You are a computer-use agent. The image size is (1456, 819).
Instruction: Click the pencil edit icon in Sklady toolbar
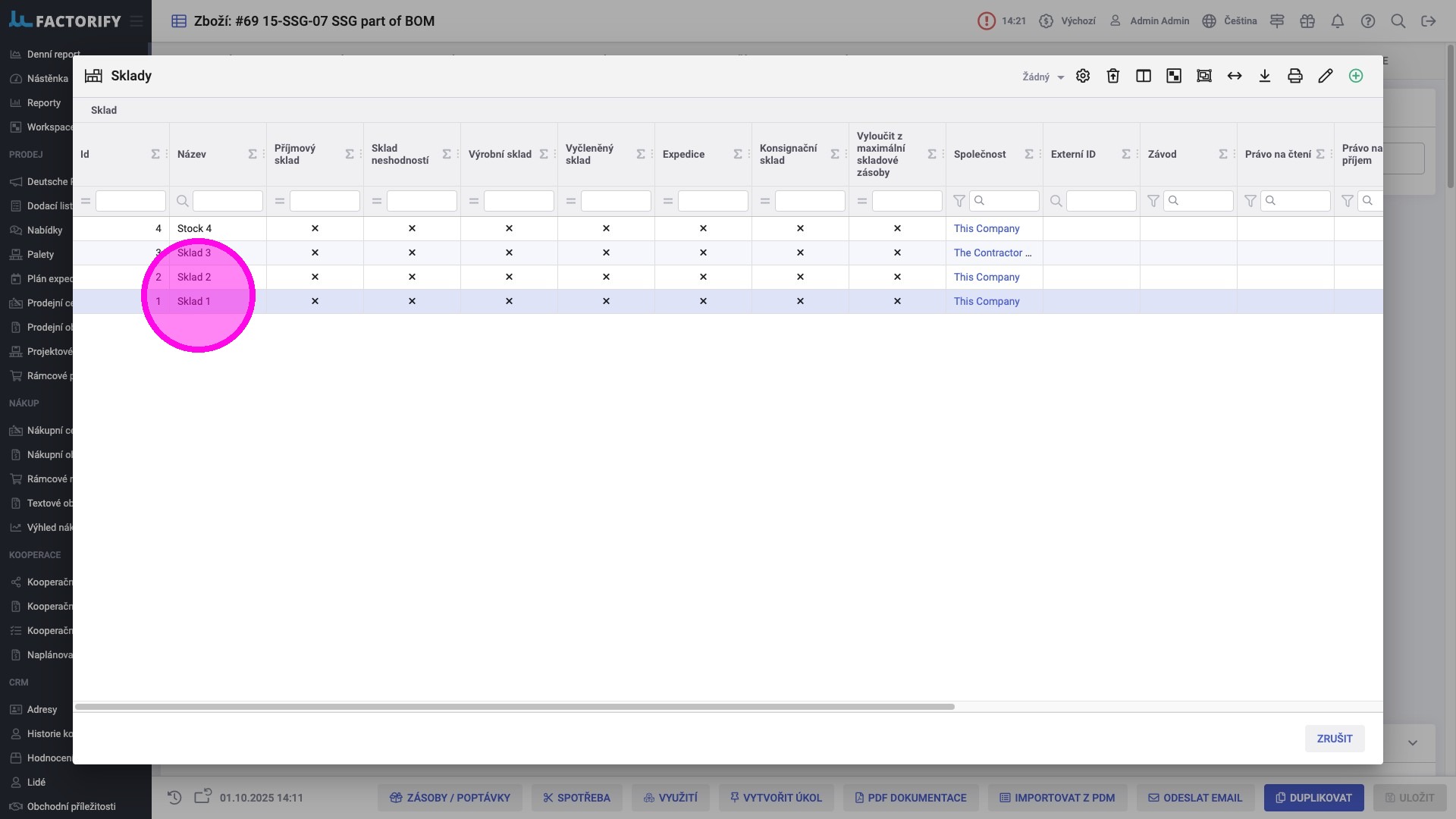click(x=1326, y=76)
